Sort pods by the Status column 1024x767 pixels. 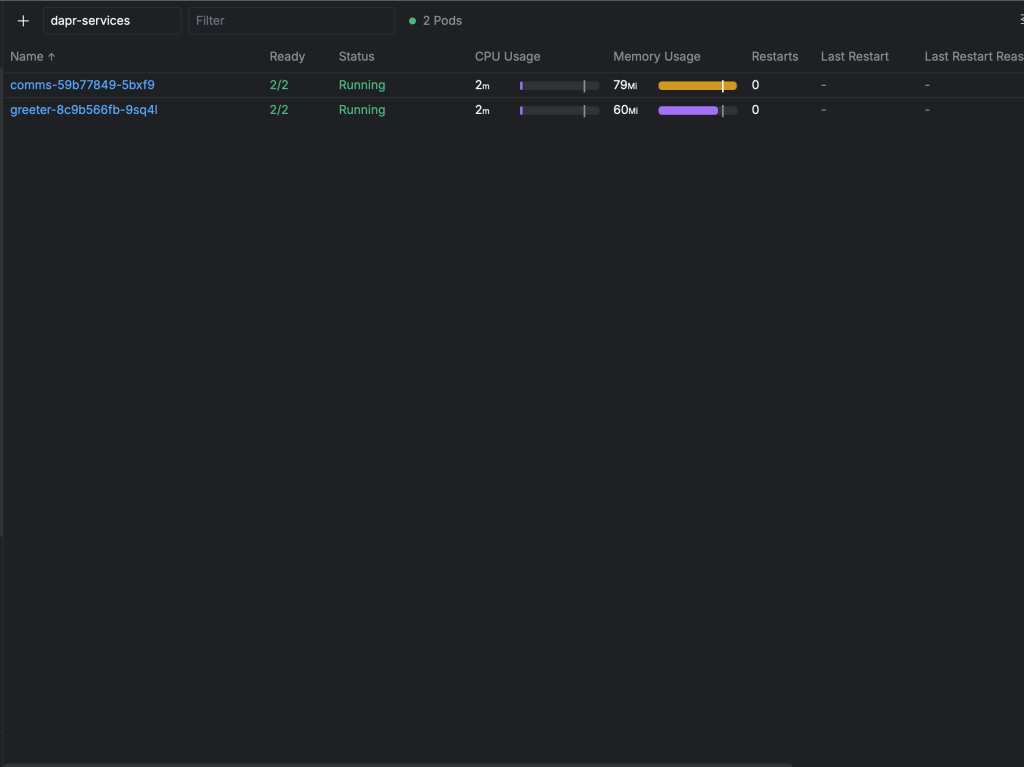coord(355,56)
